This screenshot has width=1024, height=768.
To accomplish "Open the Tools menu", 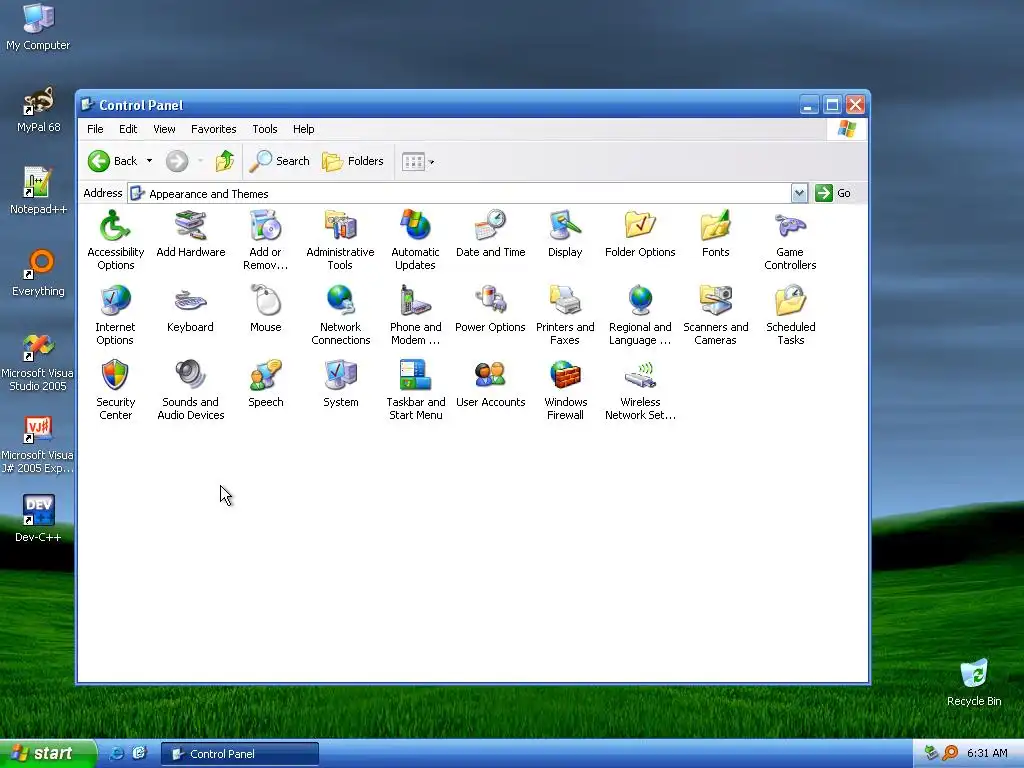I will pos(264,129).
